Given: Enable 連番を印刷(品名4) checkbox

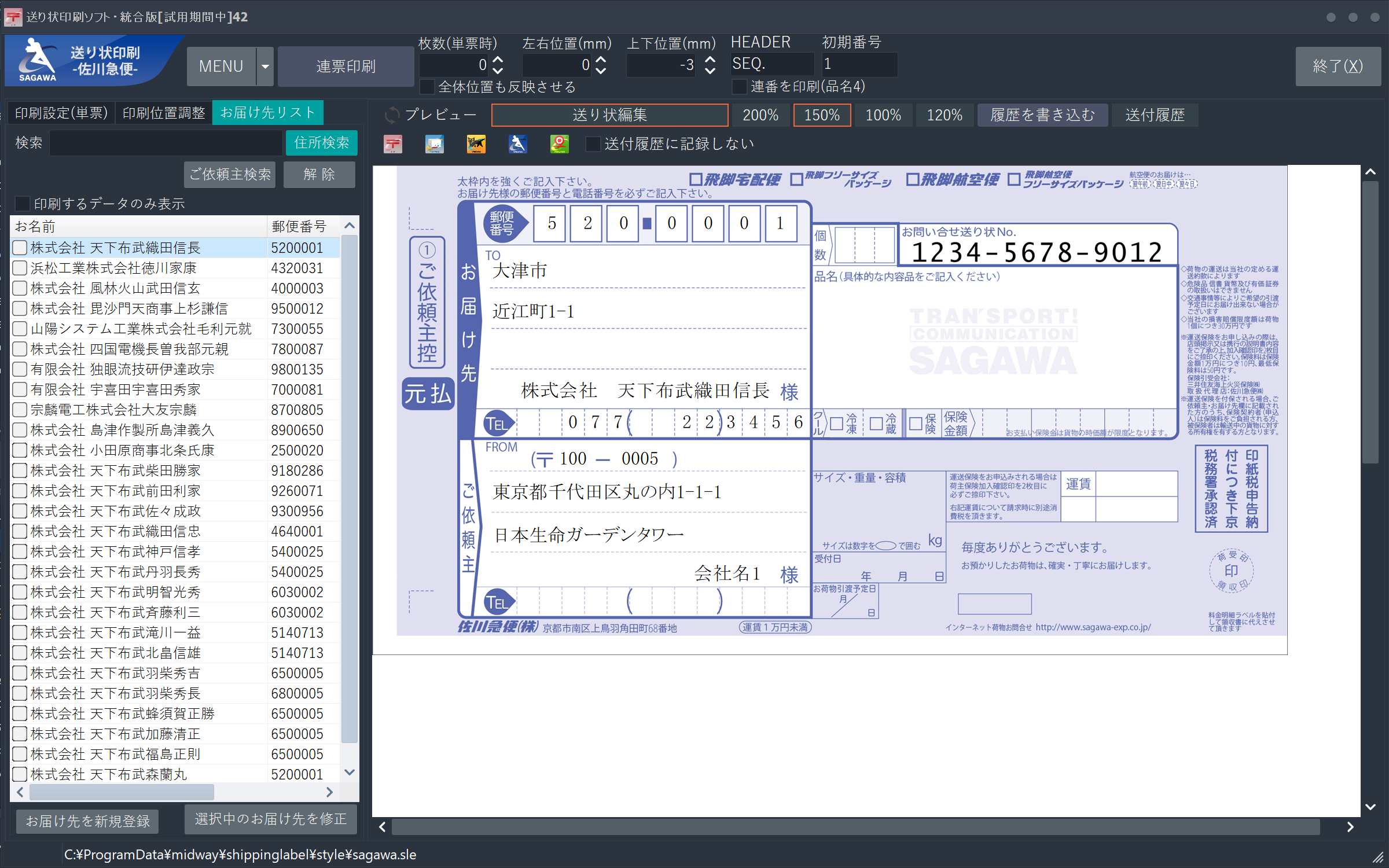Looking at the screenshot, I should (740, 87).
